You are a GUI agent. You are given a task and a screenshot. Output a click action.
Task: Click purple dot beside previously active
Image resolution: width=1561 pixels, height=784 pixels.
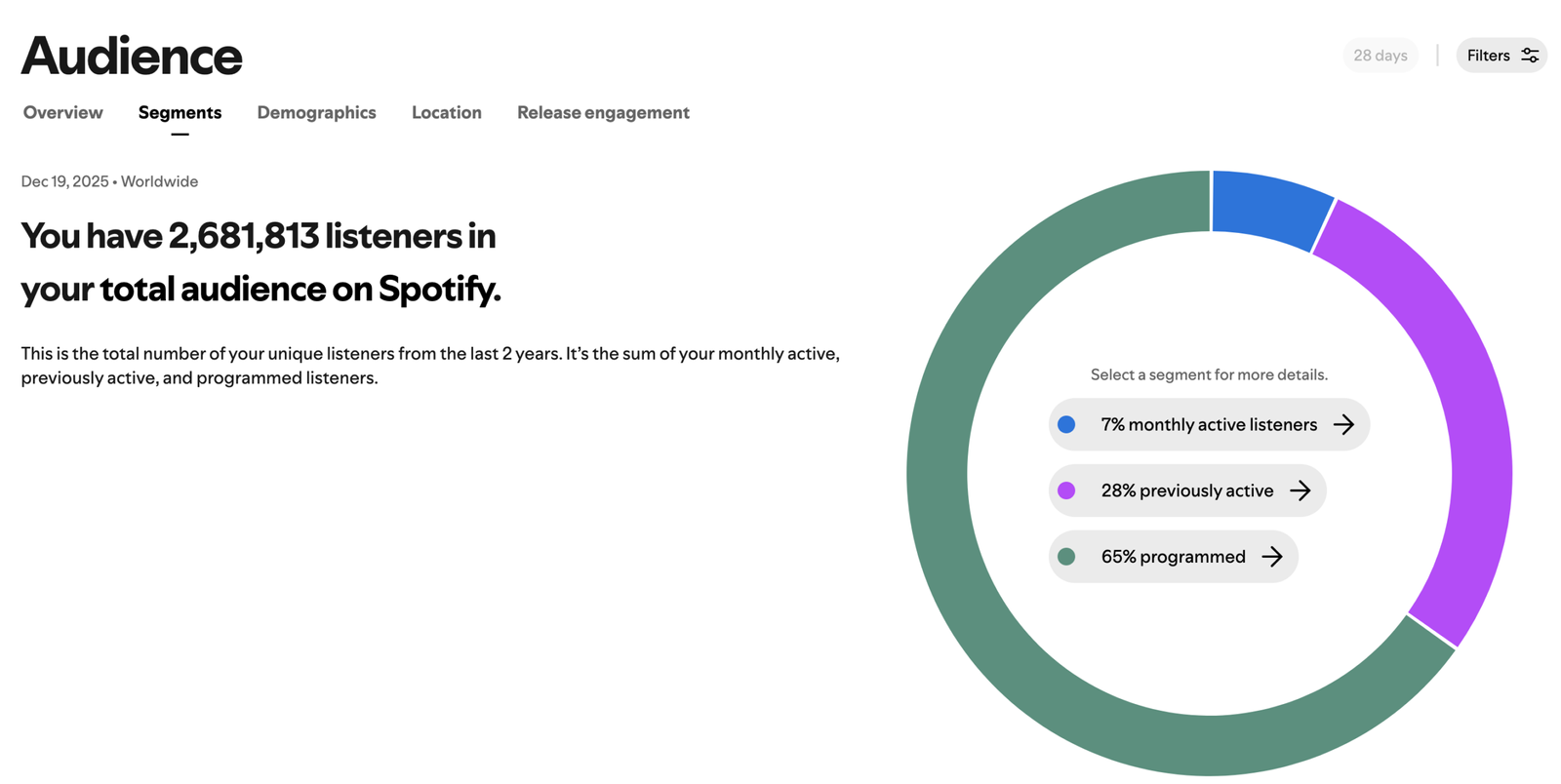click(x=1066, y=490)
